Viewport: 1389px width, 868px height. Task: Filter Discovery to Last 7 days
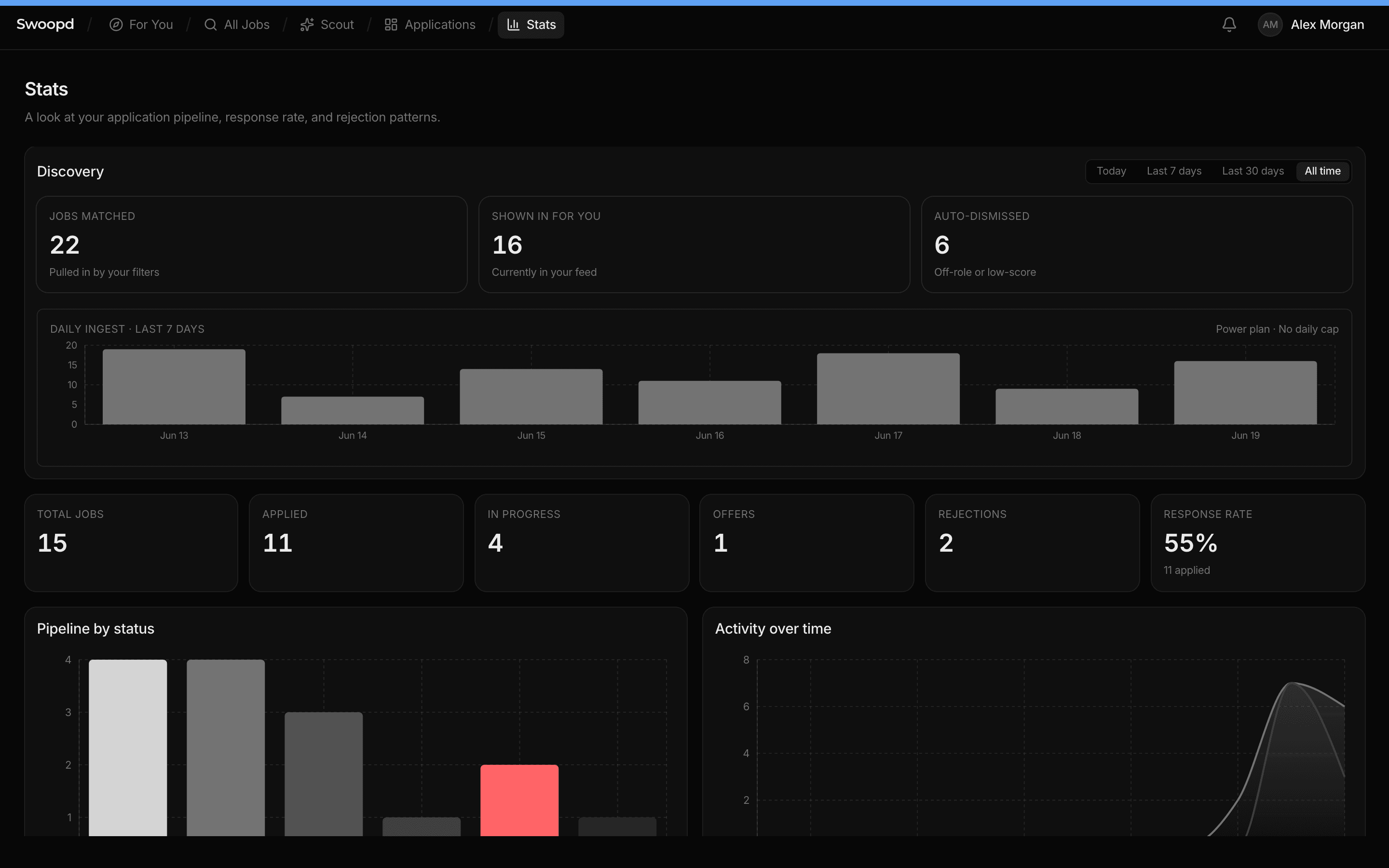coord(1174,171)
